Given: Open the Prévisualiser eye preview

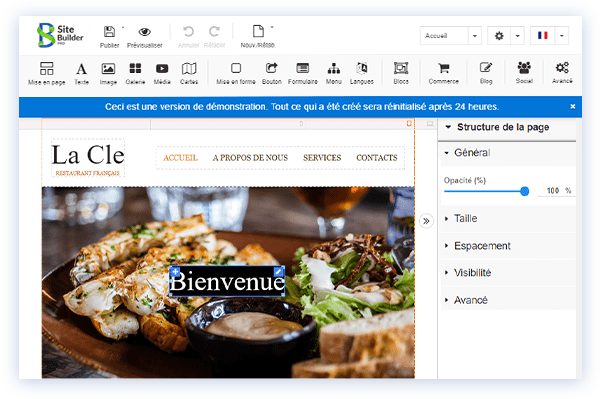Looking at the screenshot, I should click(144, 32).
